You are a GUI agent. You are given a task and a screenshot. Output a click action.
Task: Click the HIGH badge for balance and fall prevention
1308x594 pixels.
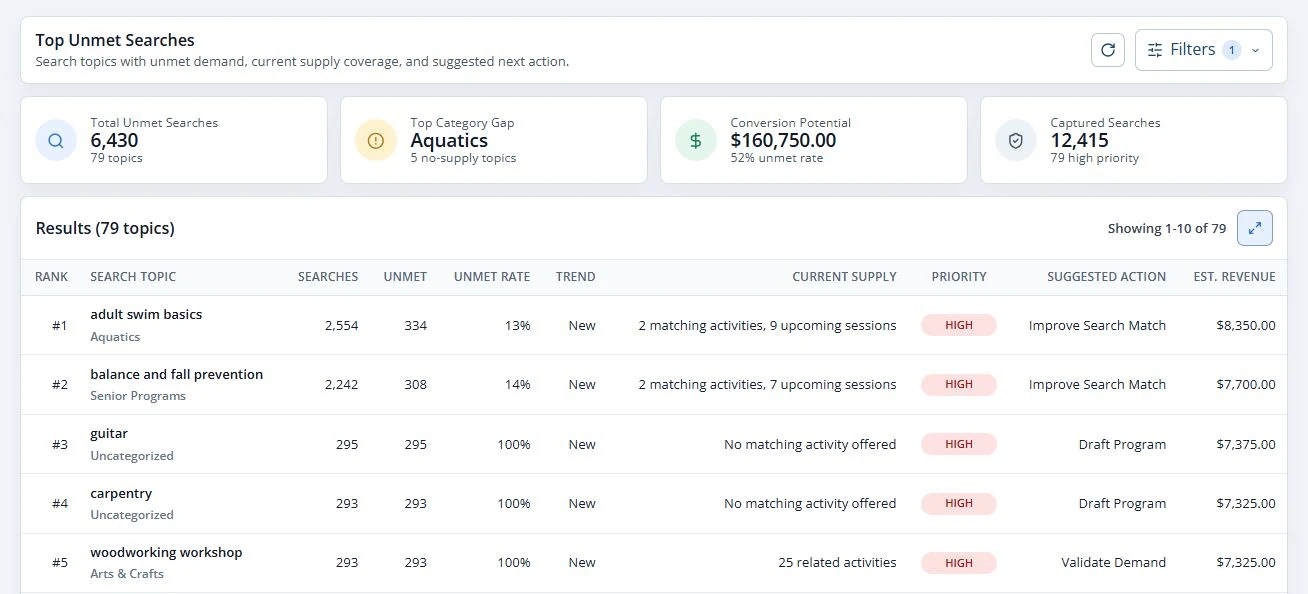pyautogui.click(x=959, y=384)
